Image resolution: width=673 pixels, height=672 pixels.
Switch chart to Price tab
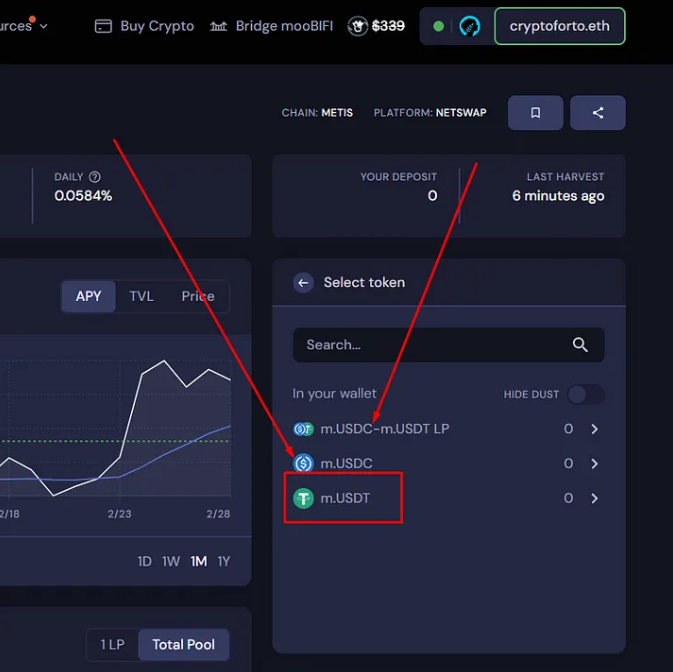tap(198, 296)
